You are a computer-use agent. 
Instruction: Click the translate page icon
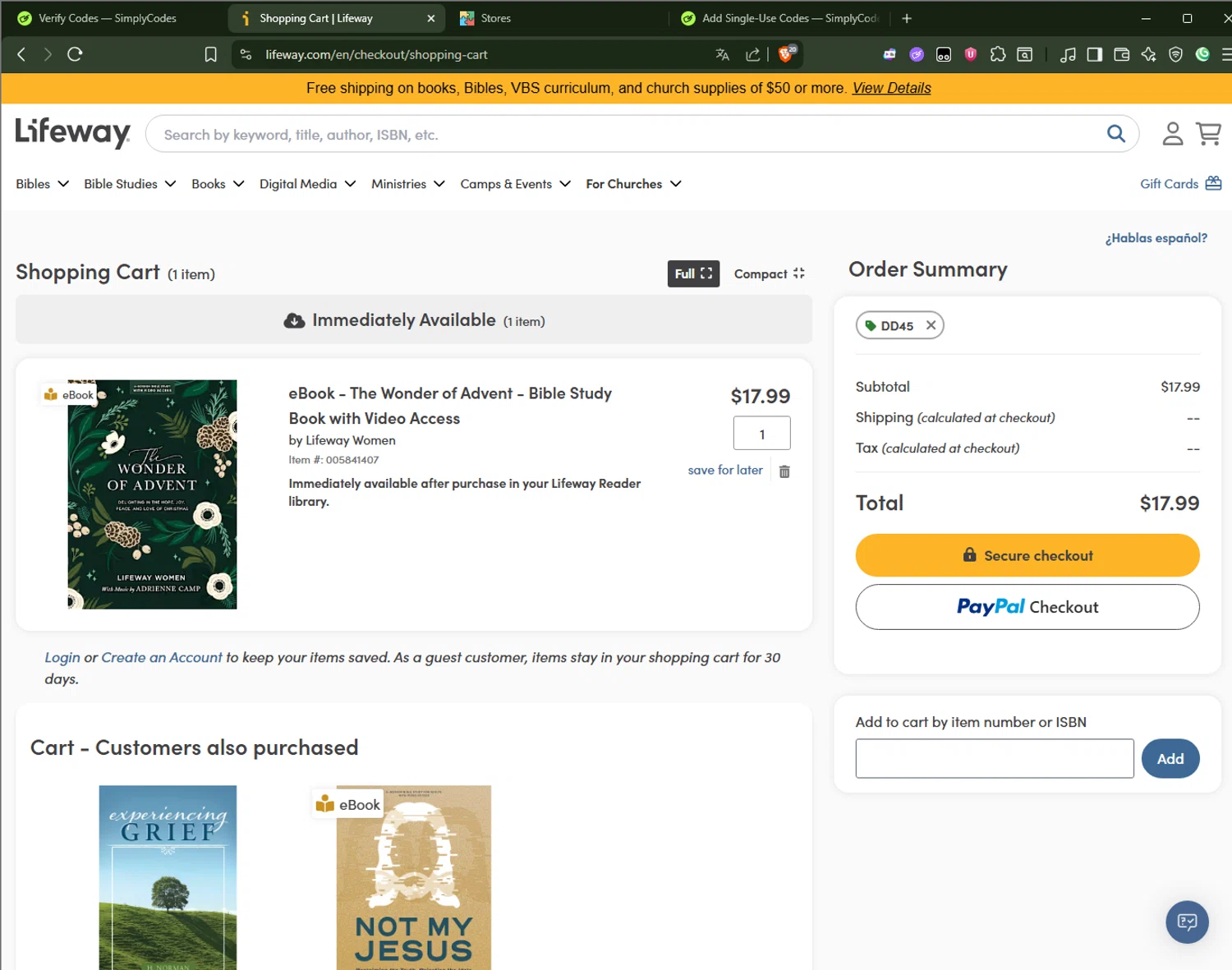click(x=723, y=54)
